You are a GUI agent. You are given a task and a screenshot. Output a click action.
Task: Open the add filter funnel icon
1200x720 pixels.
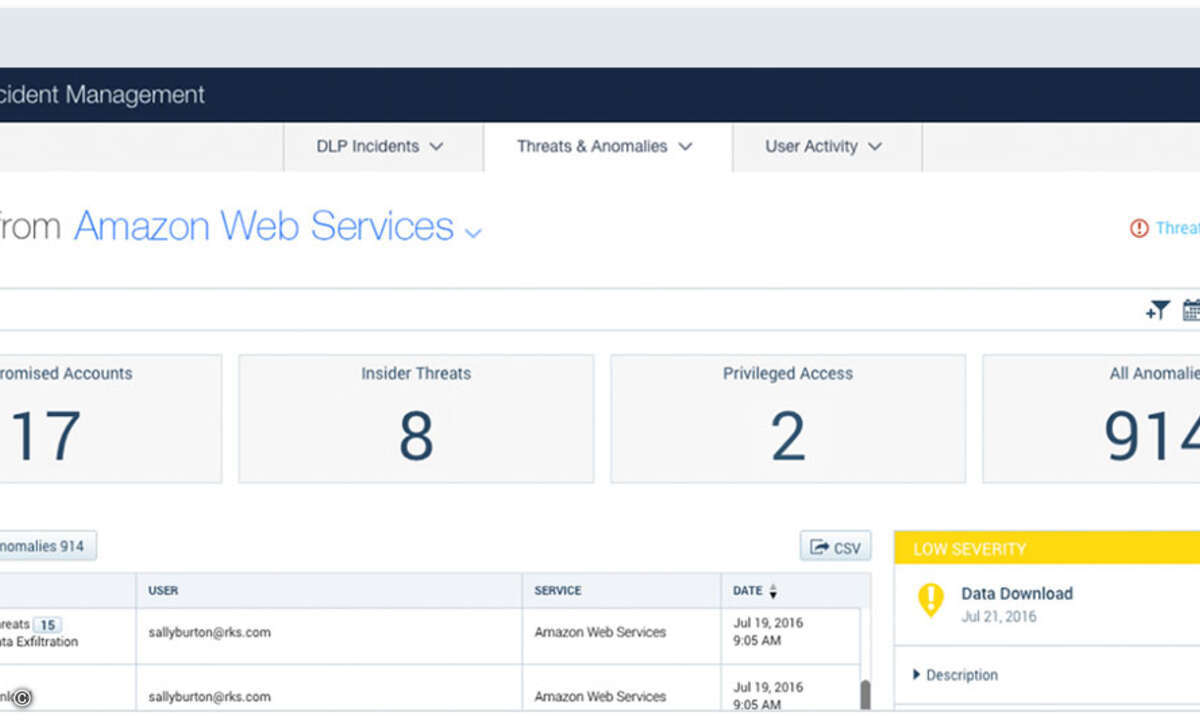coord(1157,311)
